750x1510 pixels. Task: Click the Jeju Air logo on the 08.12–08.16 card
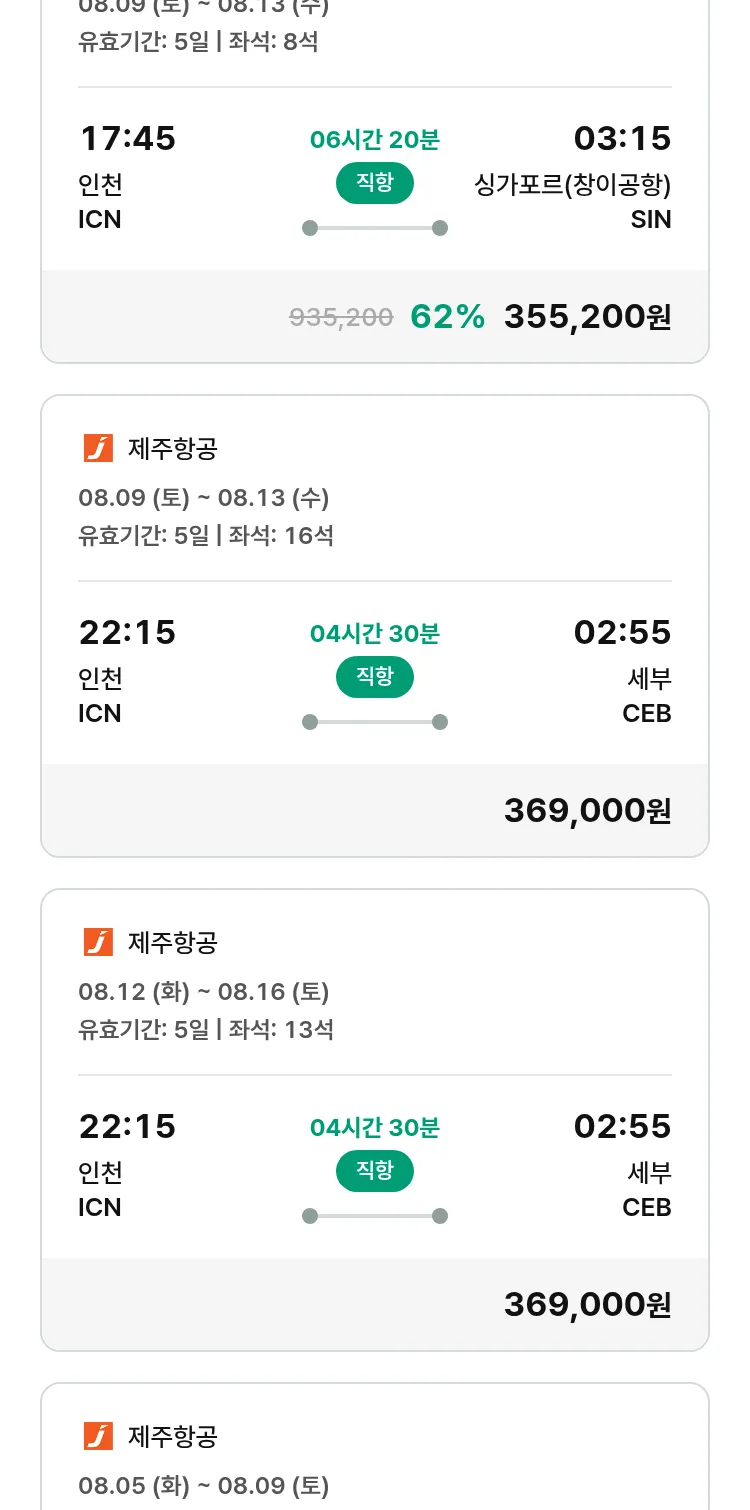(98, 942)
